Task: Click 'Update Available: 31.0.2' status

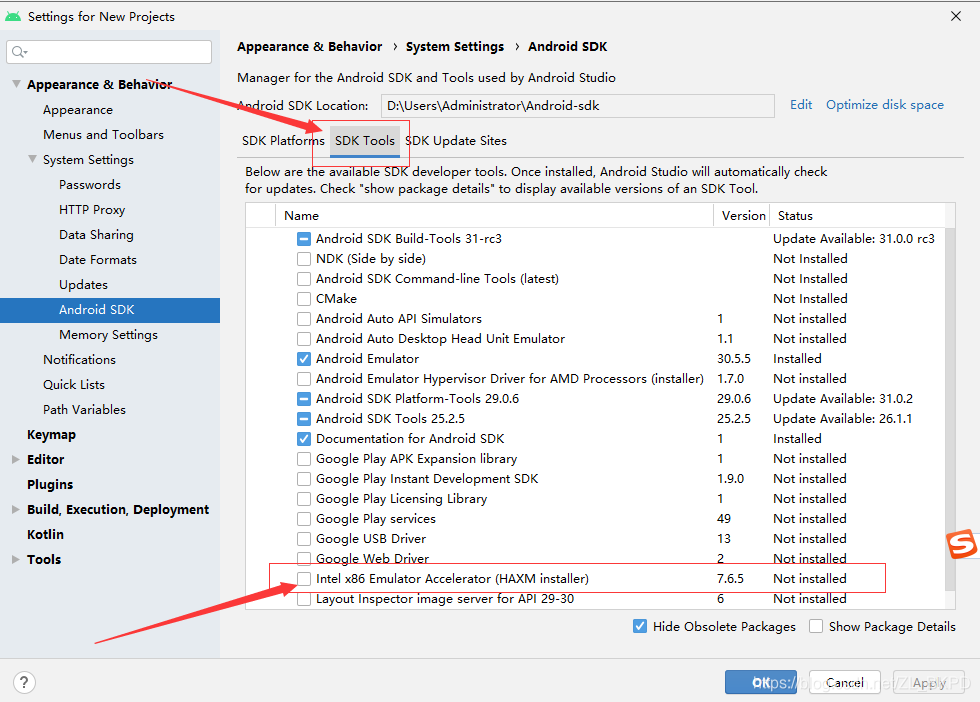Action: click(842, 399)
